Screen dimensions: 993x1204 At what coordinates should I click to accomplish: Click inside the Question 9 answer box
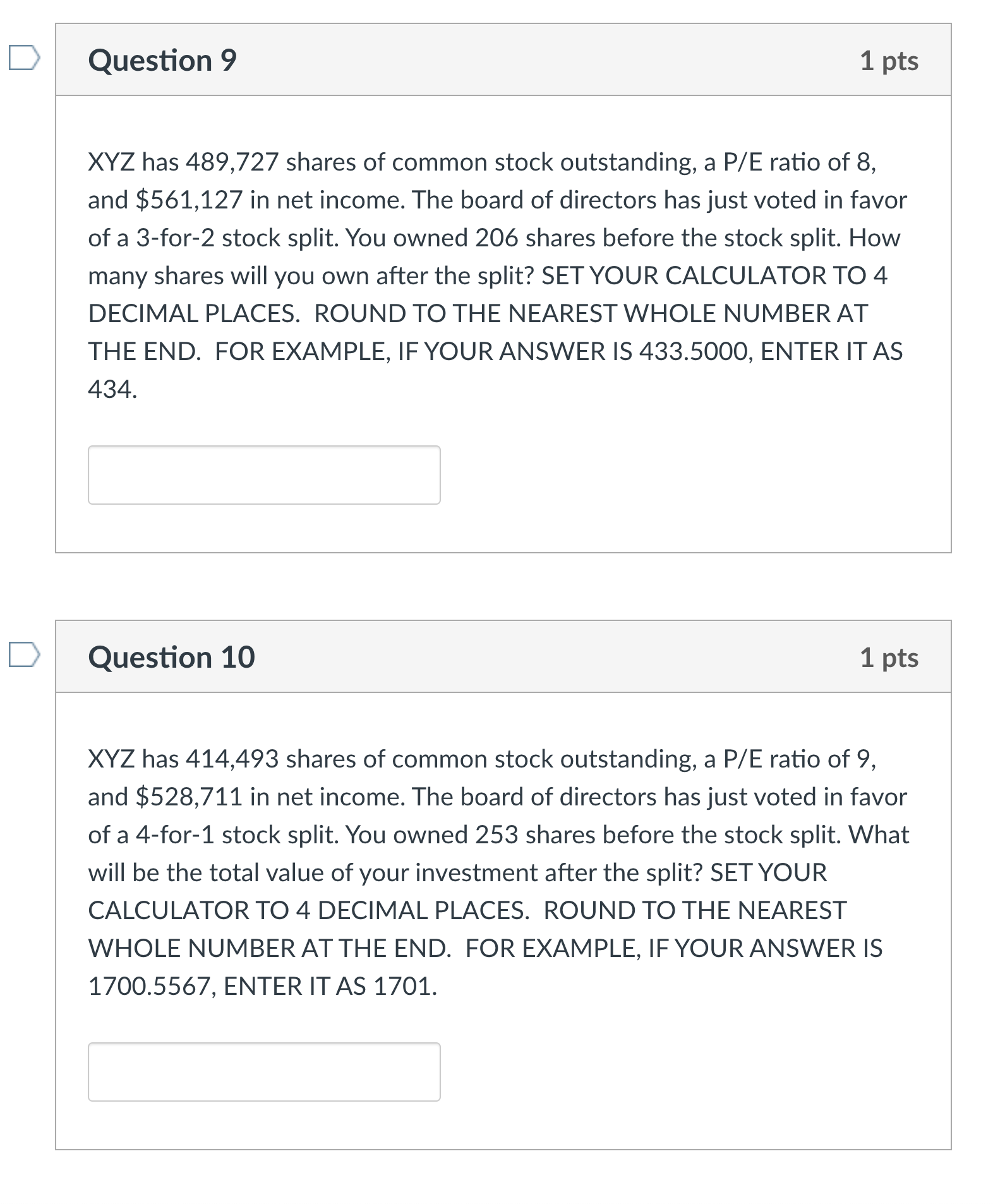tap(265, 475)
